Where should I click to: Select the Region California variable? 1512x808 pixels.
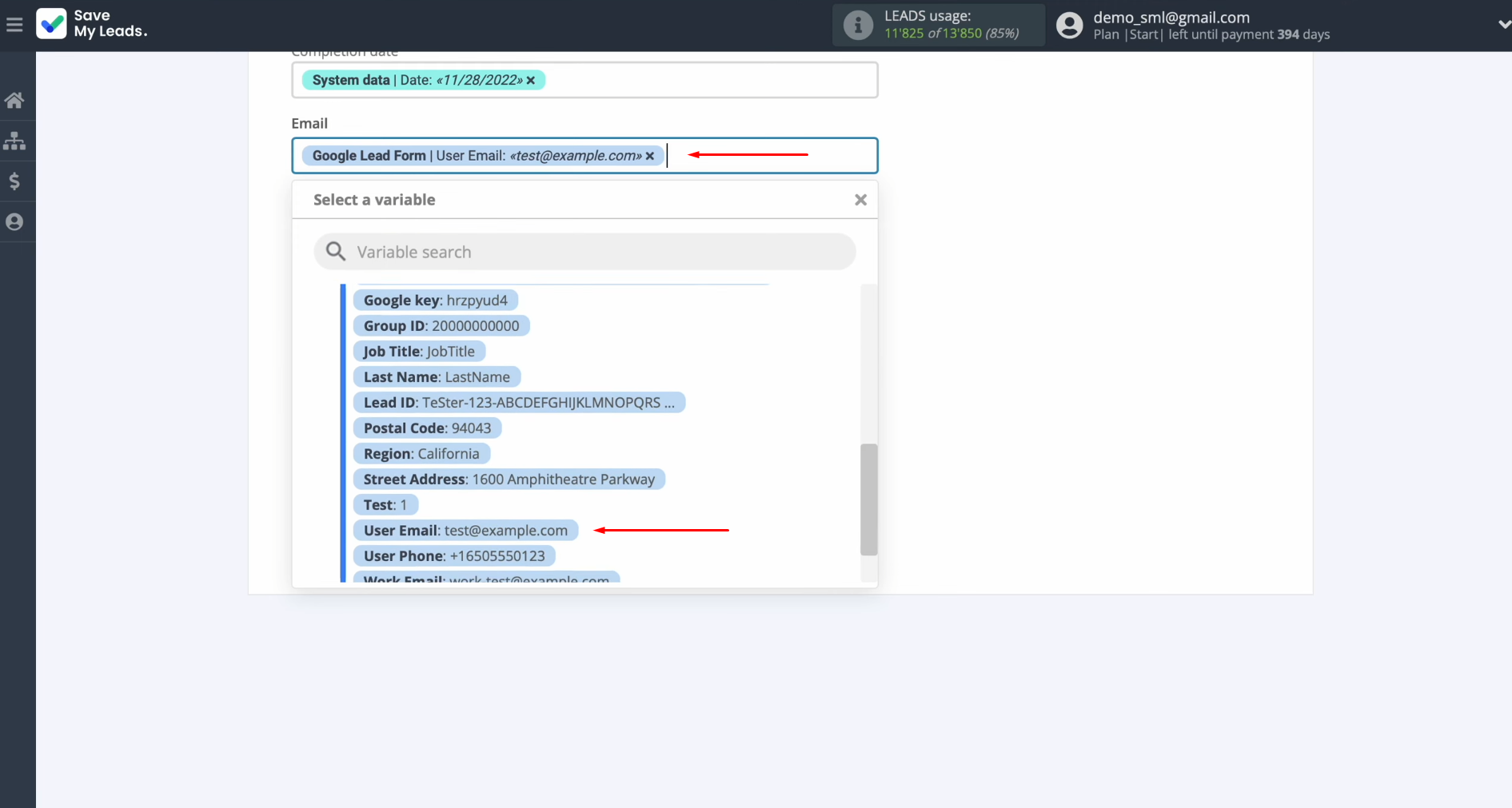click(x=421, y=454)
